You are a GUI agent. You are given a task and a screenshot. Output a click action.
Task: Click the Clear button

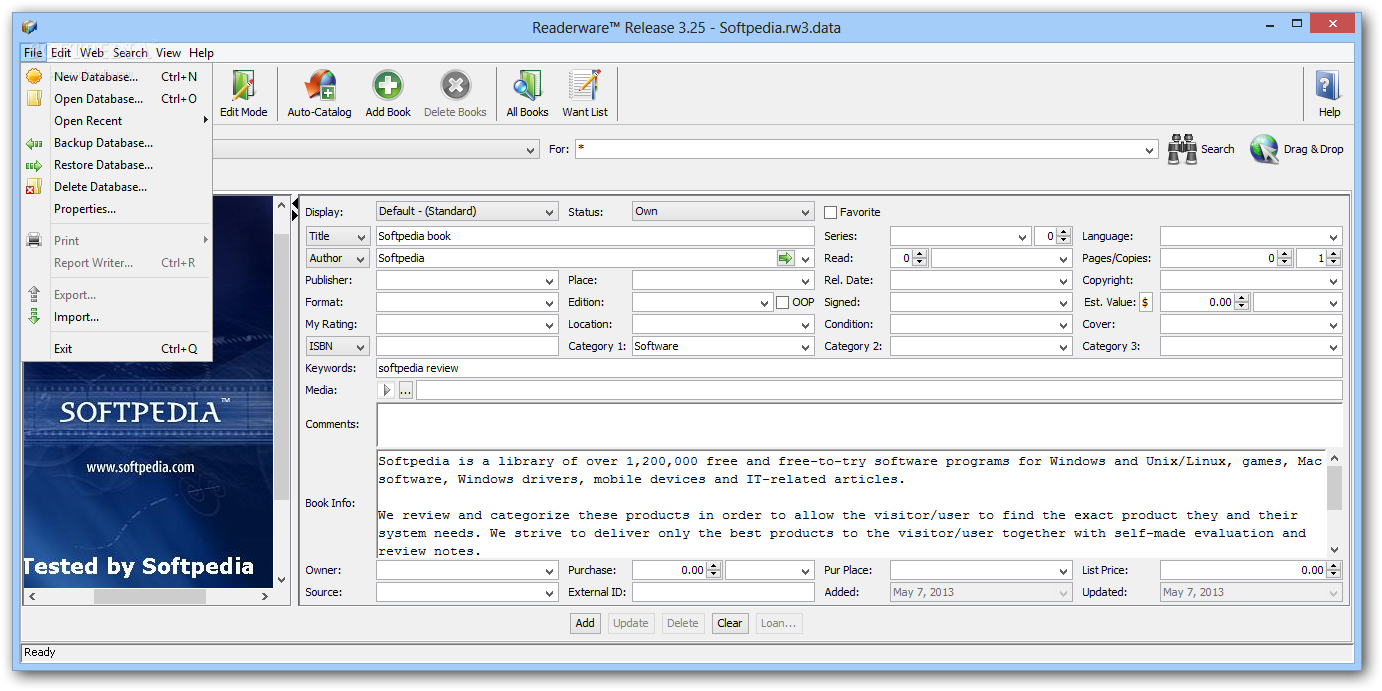tap(730, 623)
